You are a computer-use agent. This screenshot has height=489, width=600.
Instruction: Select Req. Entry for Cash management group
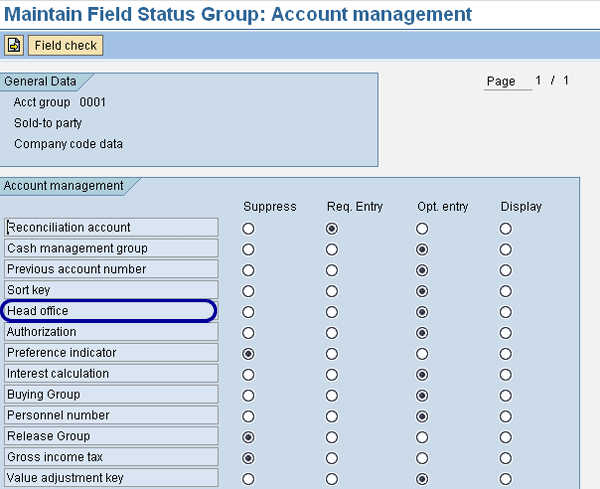pos(334,249)
